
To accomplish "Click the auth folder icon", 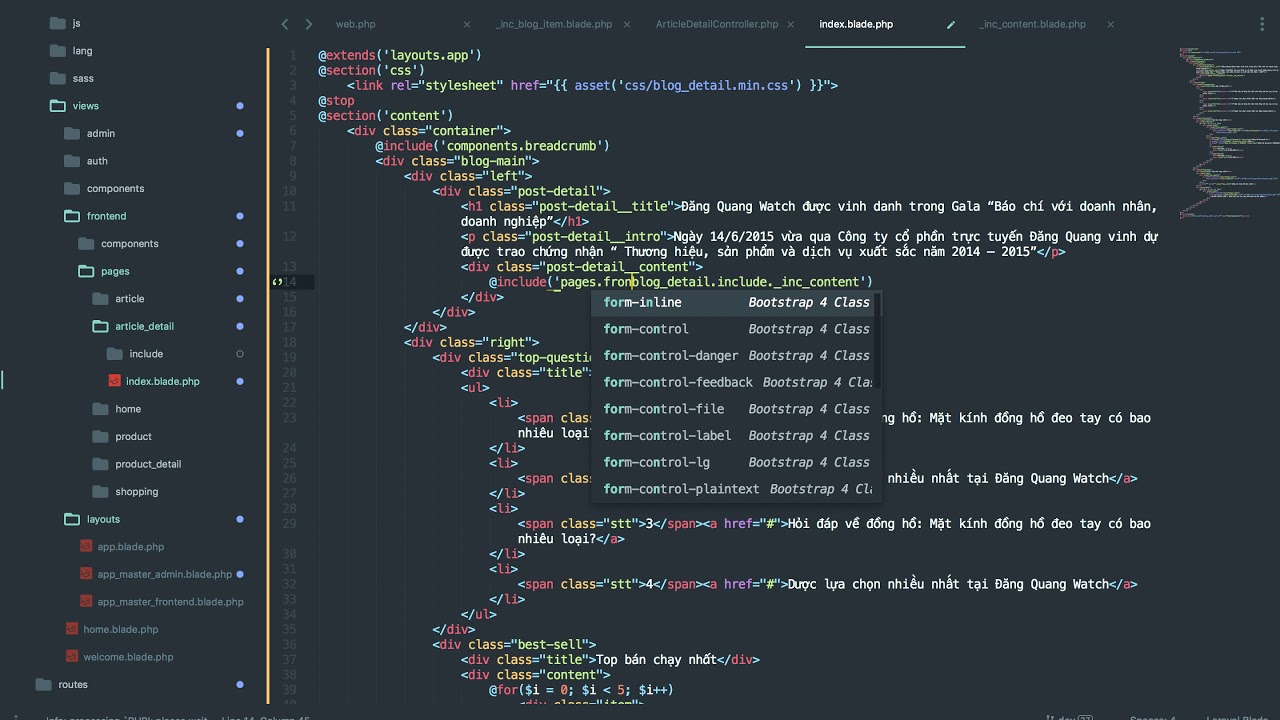I will coord(71,161).
